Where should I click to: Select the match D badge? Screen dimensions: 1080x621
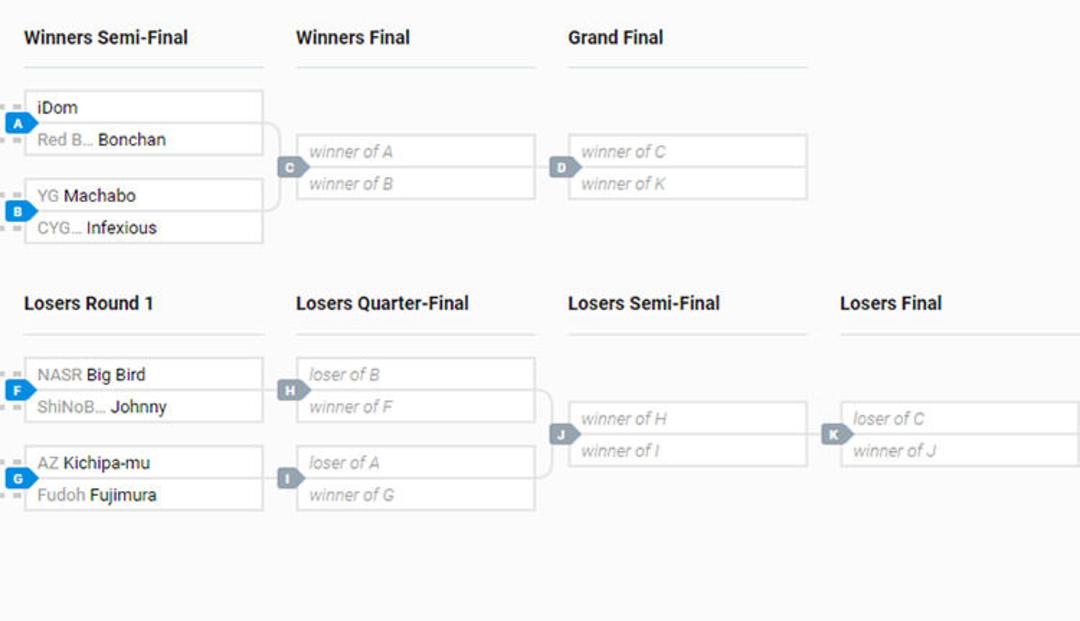click(565, 167)
